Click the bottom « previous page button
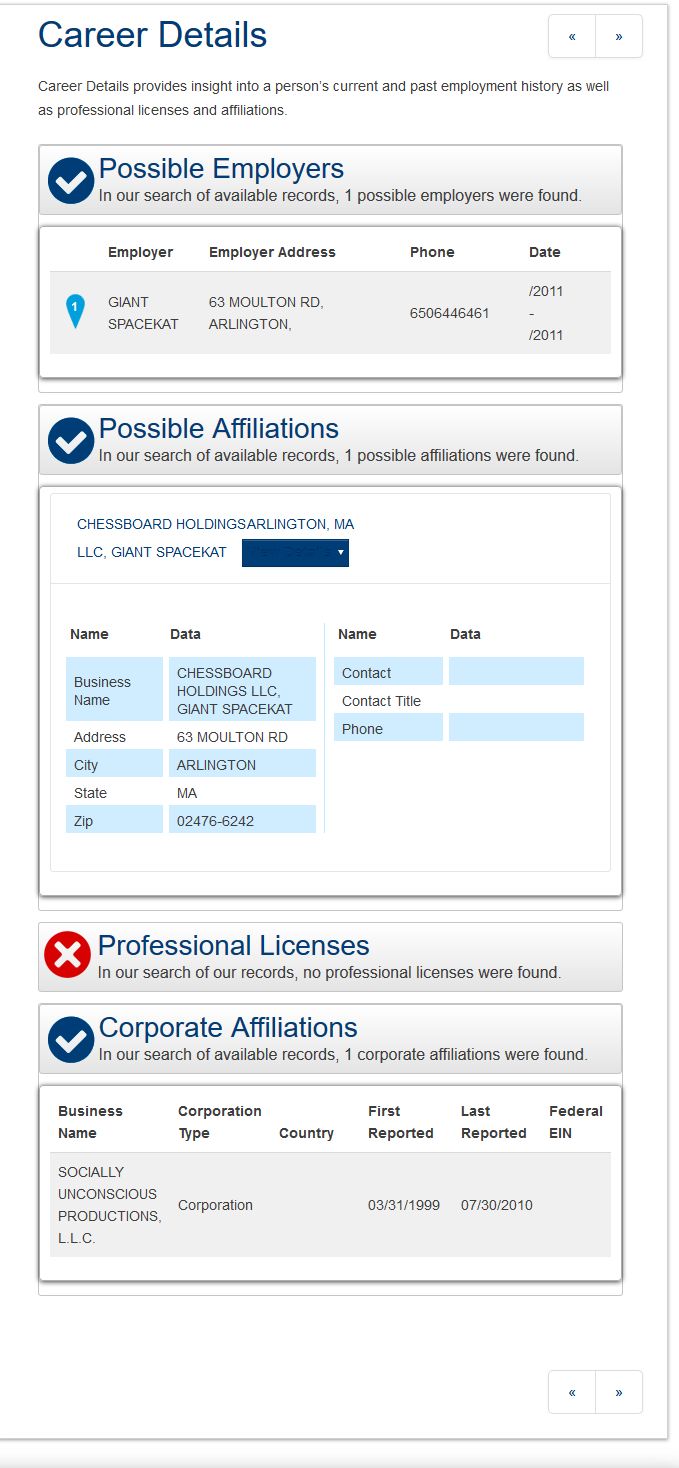The image size is (679, 1468). 572,1392
